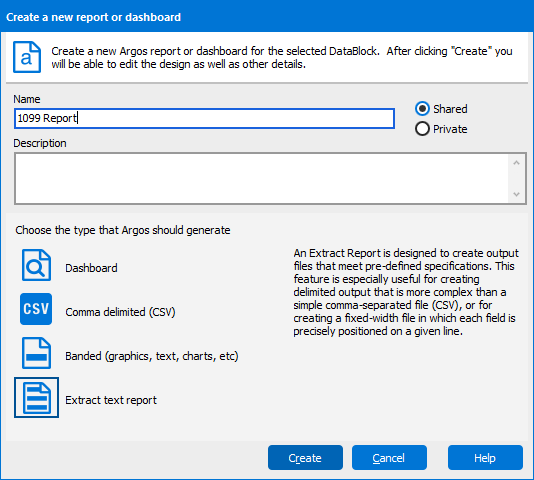The image size is (534, 480).
Task: Click the 'Dashboard' type label
Action: (91, 268)
